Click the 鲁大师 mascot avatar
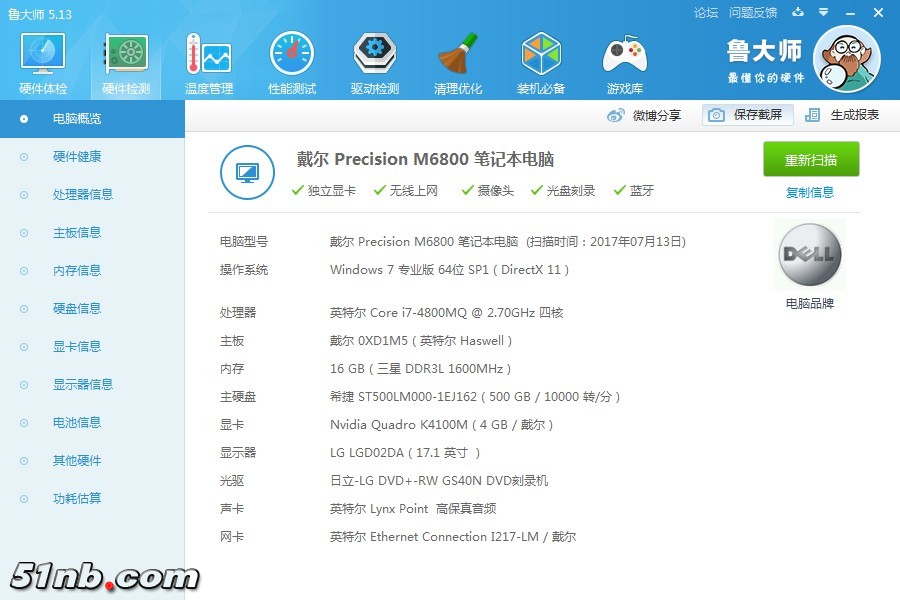This screenshot has width=900, height=600. click(847, 59)
